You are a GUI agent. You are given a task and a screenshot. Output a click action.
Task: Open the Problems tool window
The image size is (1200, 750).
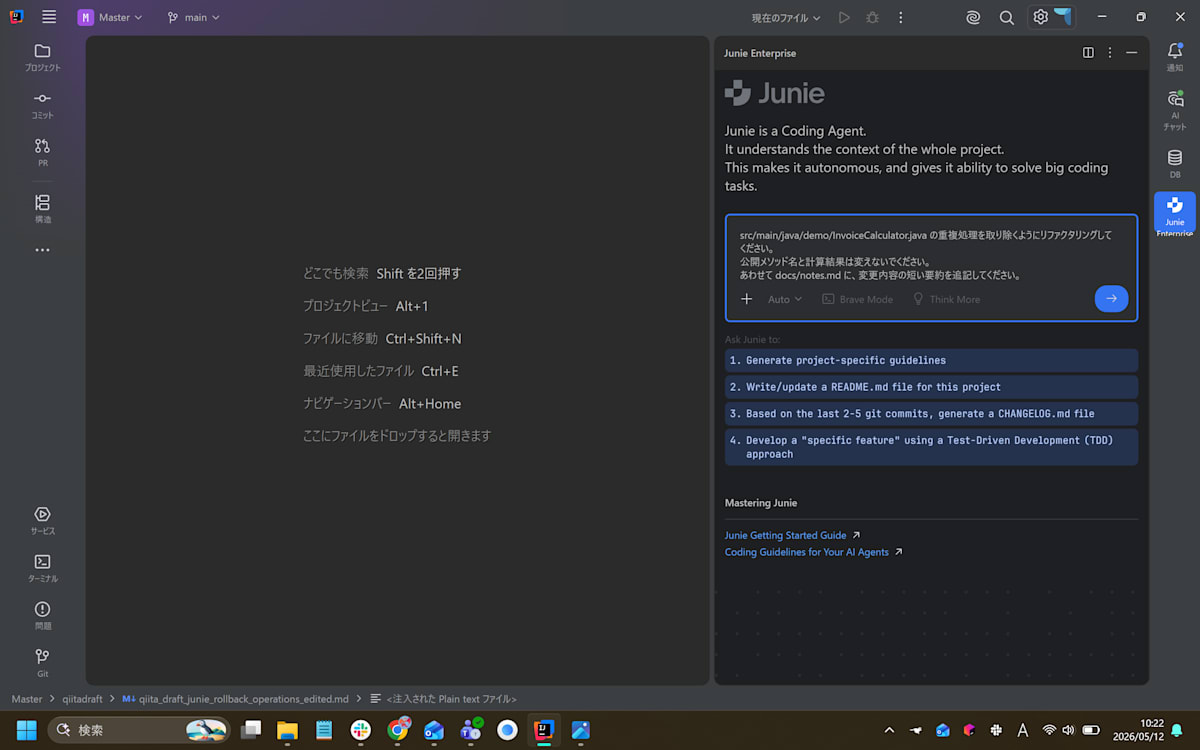(x=42, y=616)
